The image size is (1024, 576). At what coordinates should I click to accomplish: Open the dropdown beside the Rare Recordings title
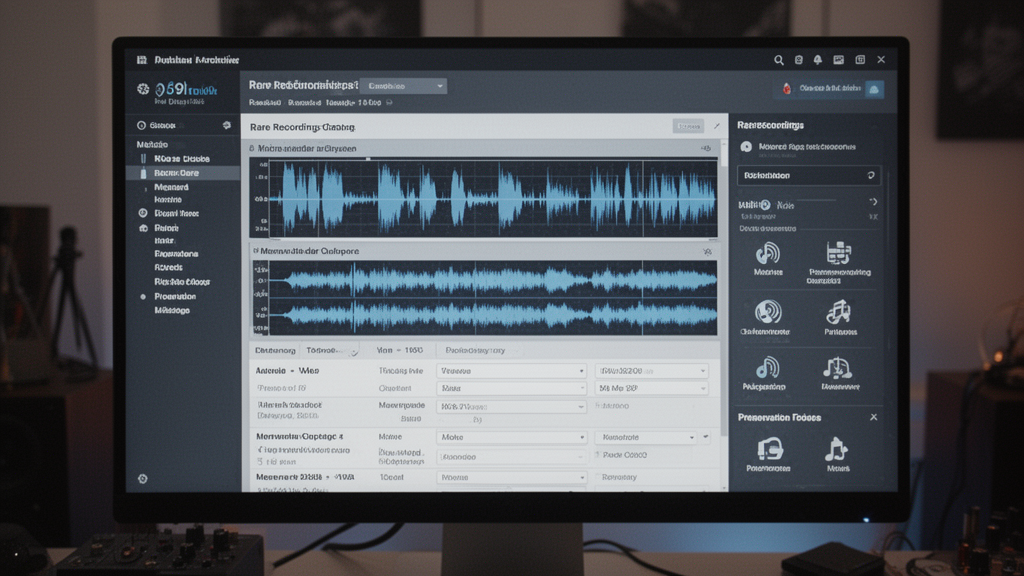point(402,86)
